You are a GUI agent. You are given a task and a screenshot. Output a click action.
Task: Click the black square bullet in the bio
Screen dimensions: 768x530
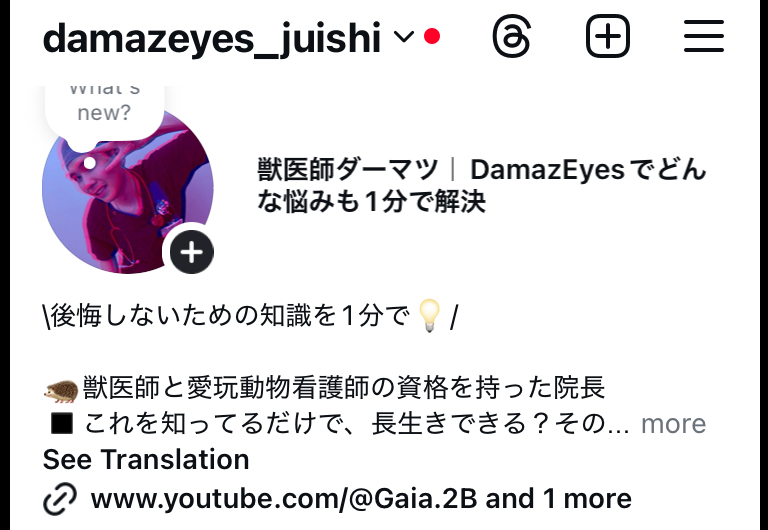[x=62, y=424]
